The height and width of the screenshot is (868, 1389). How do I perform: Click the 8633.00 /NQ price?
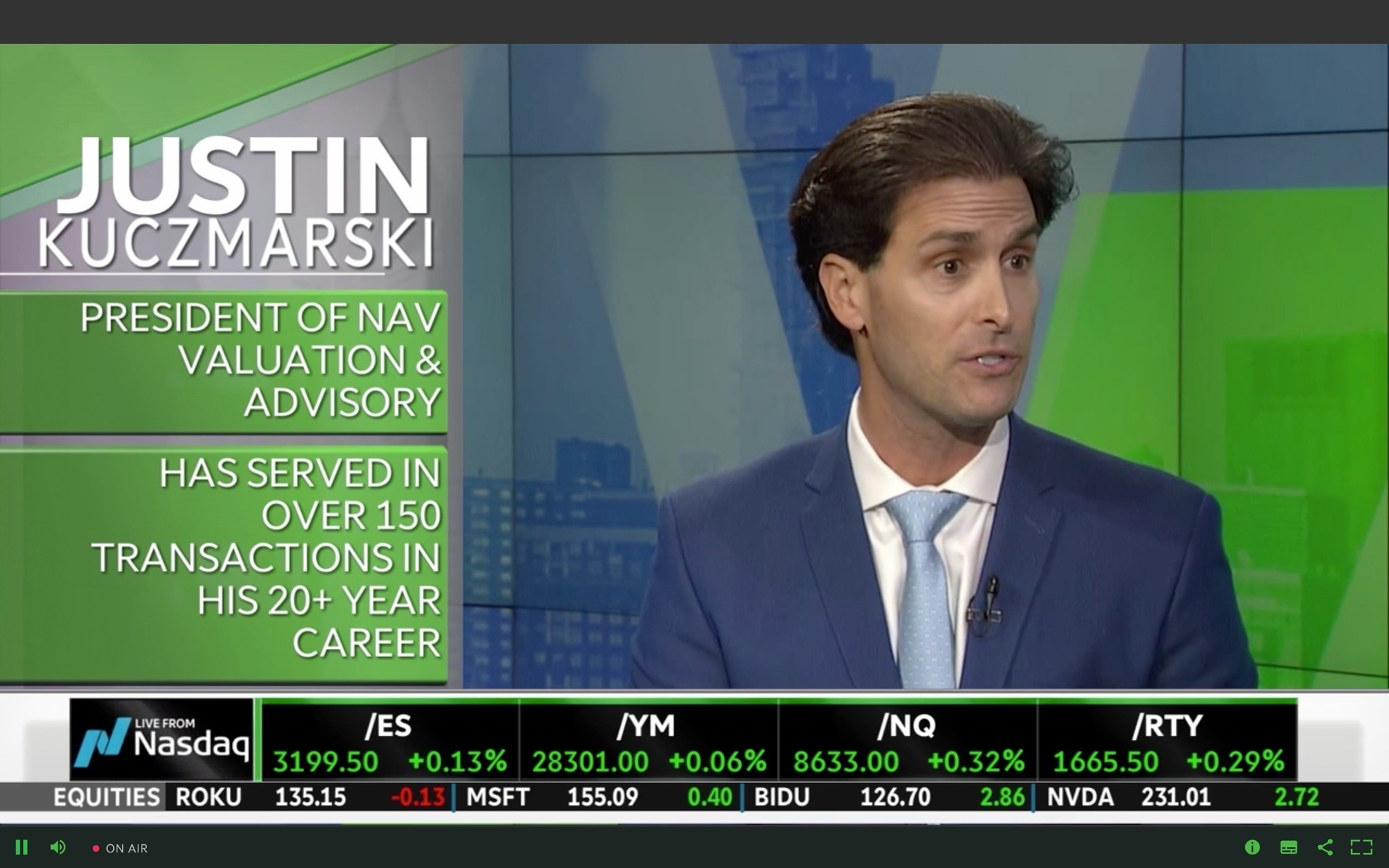(846, 762)
